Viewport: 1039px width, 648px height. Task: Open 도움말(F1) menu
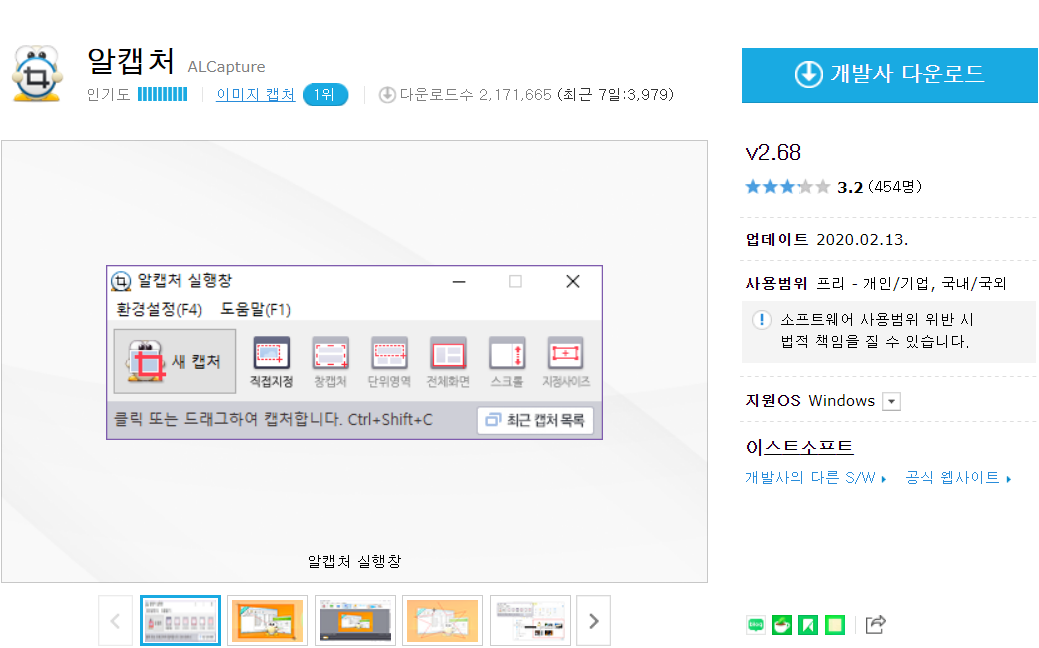click(256, 309)
